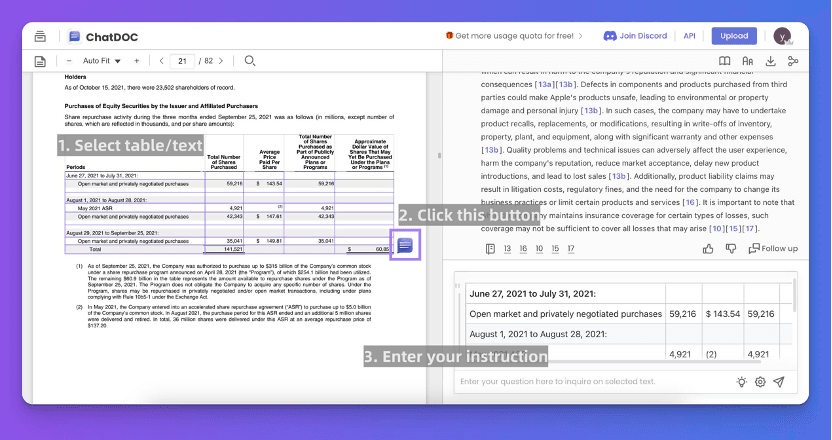Open the API menu item
Viewport: 832px width, 440px height.
pyautogui.click(x=689, y=36)
